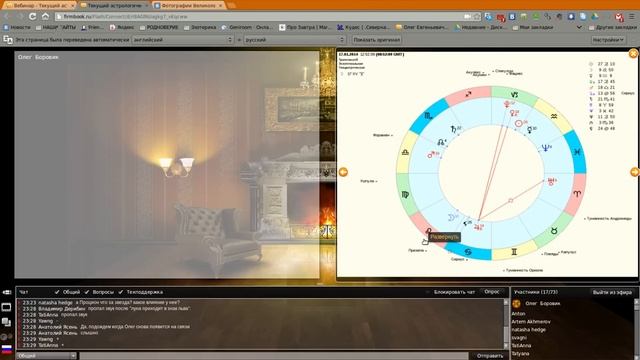
Task: Toggle the Техподдержка chat checkbox
Action: (x=120, y=292)
